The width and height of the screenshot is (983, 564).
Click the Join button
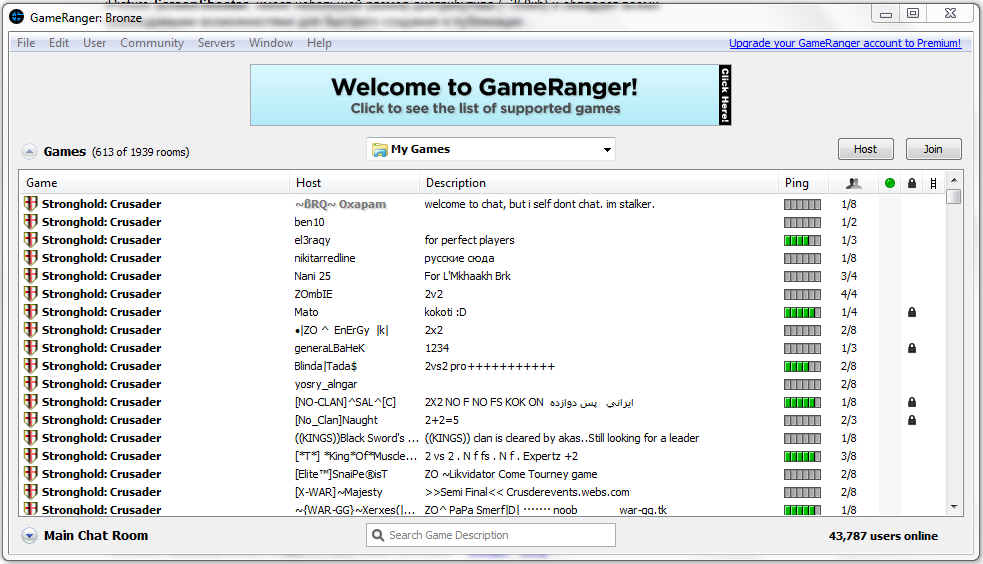[933, 149]
